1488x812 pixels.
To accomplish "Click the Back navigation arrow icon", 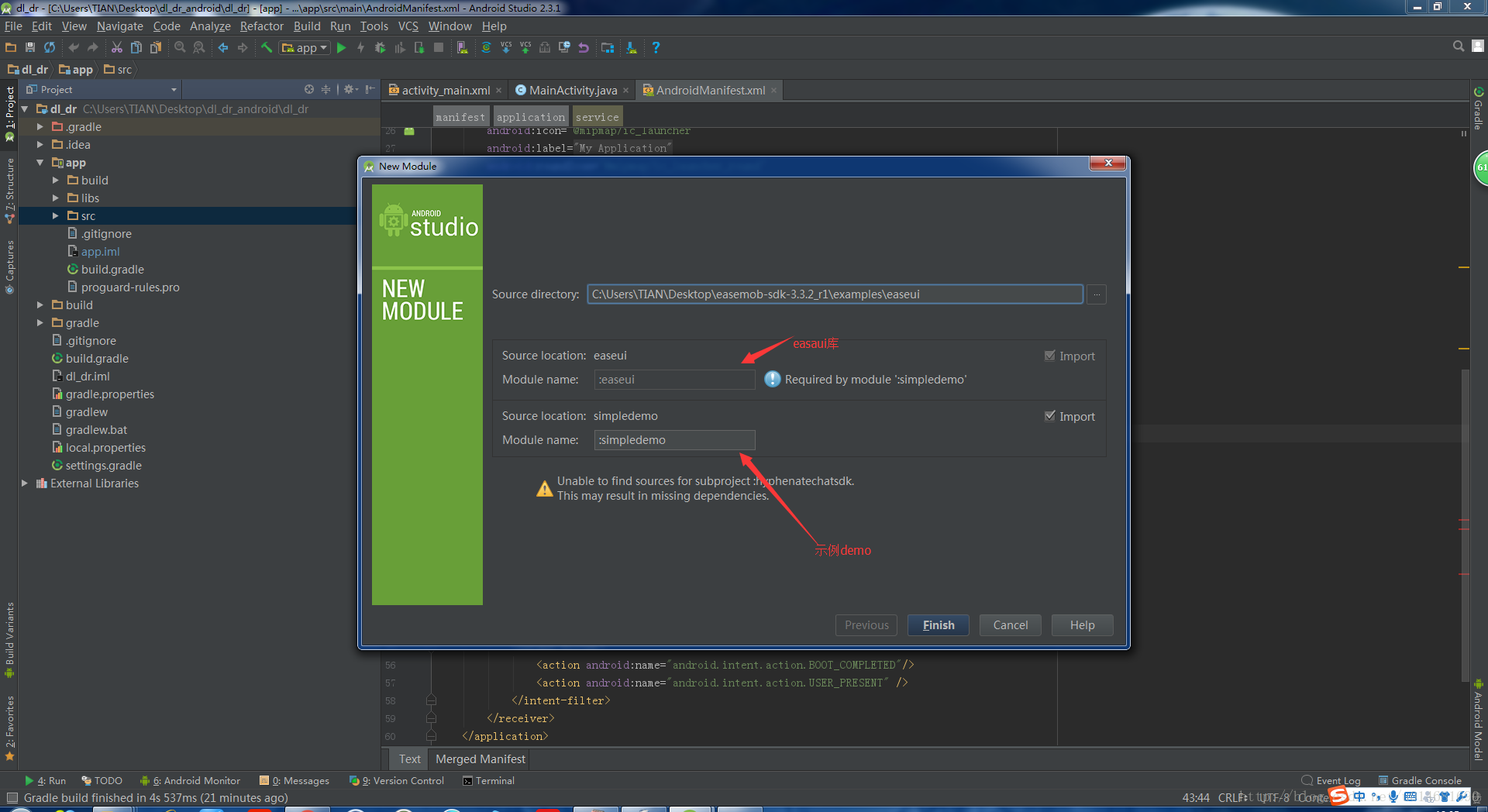I will 223,47.
